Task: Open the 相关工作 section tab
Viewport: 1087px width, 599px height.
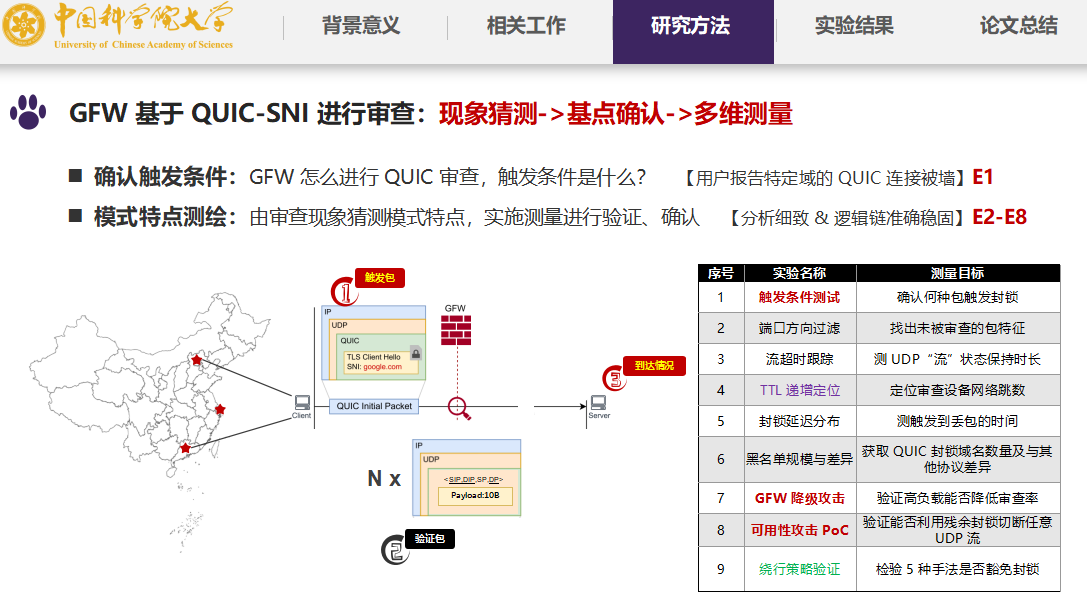Action: (526, 26)
